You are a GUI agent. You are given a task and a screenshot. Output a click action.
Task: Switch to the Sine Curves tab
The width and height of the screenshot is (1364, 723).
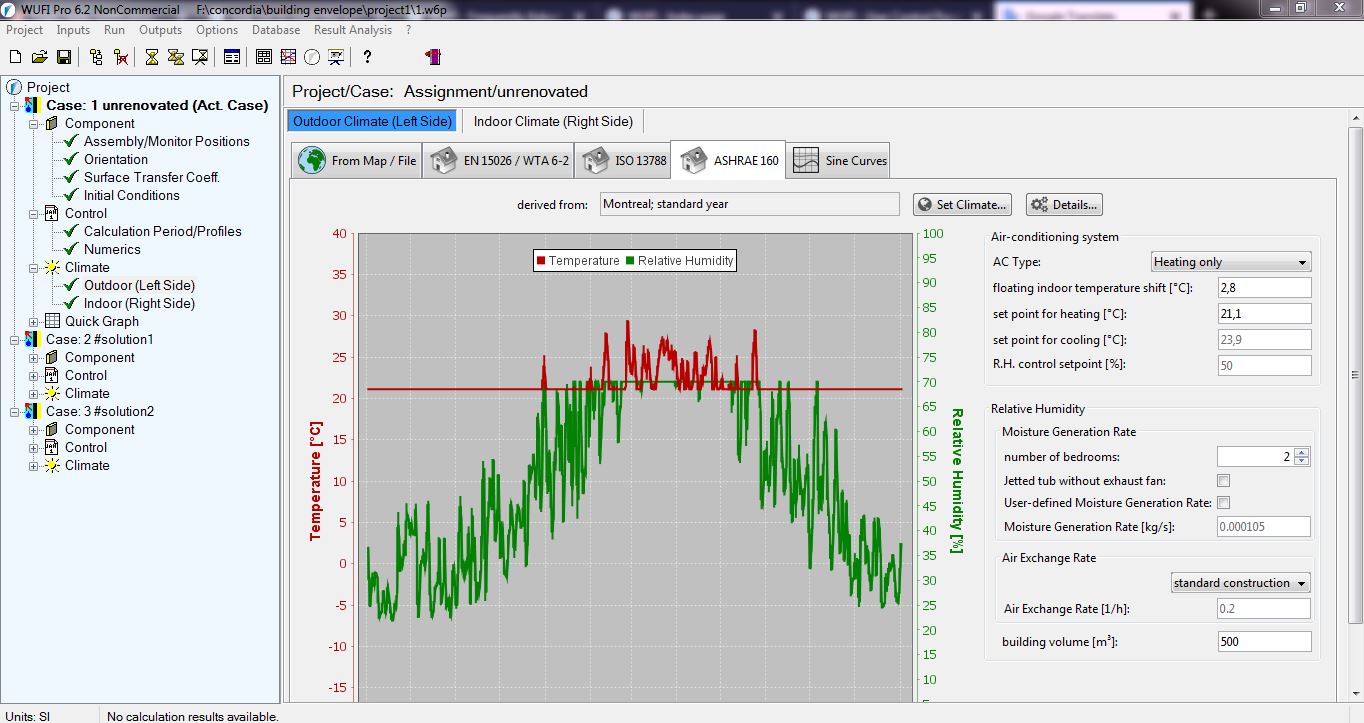[x=839, y=160]
